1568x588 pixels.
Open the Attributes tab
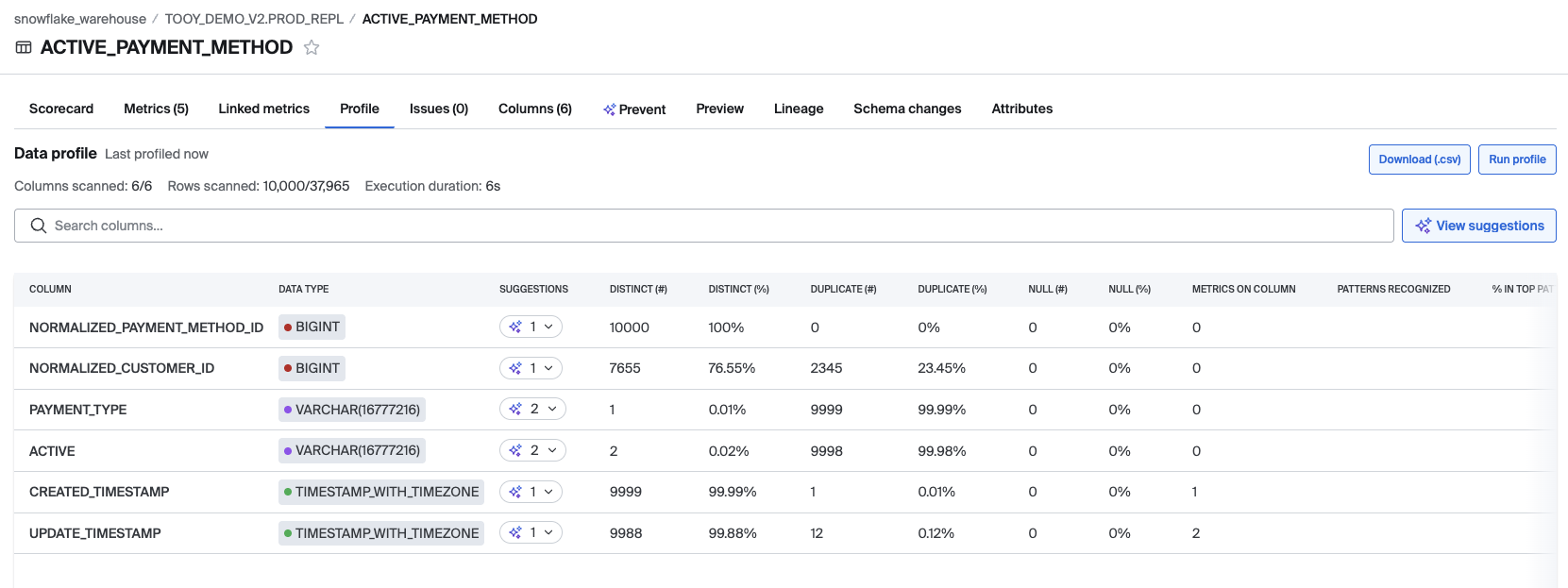[1022, 109]
